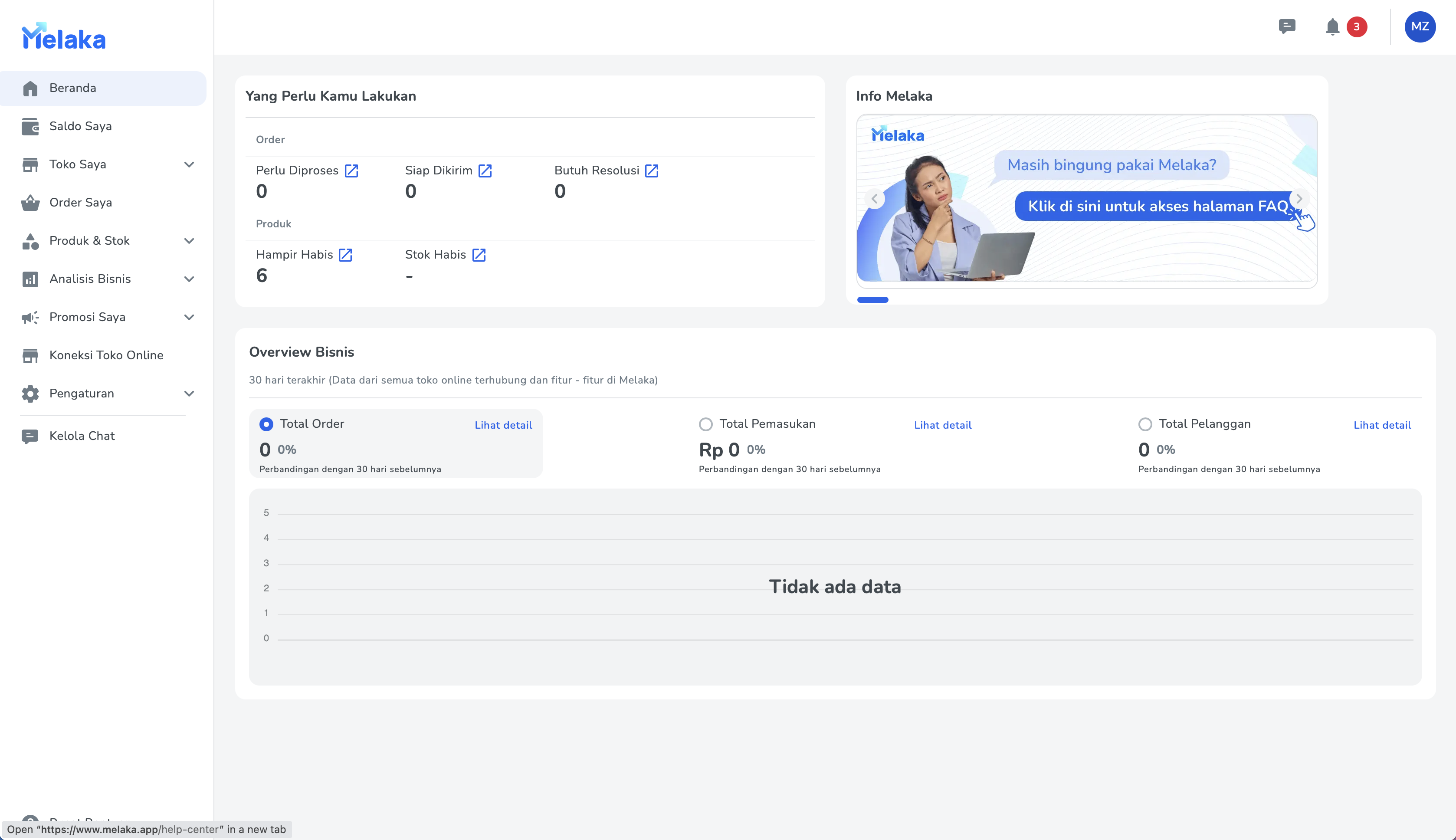Click the Beranda home icon
Viewport: 1456px width, 840px height.
(30, 88)
